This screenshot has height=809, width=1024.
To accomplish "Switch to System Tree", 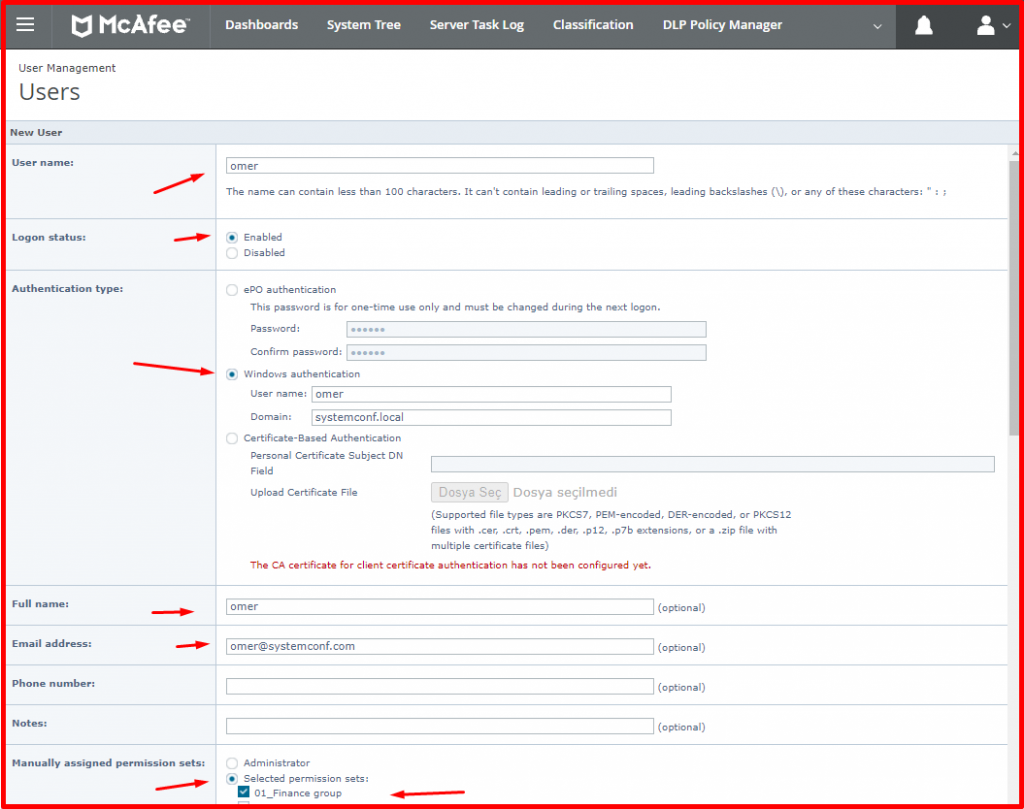I will [363, 24].
